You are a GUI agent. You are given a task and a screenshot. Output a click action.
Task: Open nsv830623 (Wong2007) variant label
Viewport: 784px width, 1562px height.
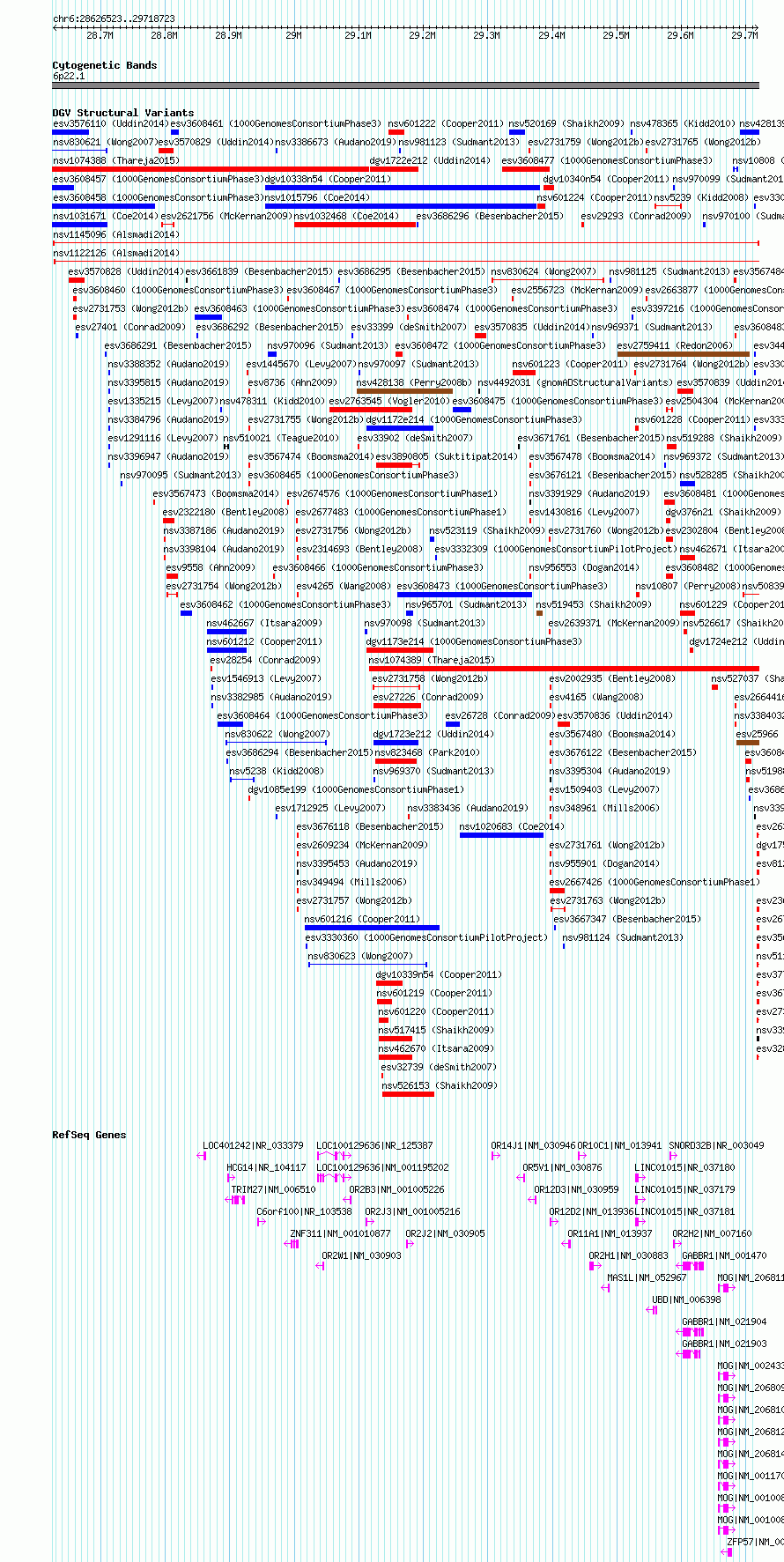coord(360,956)
